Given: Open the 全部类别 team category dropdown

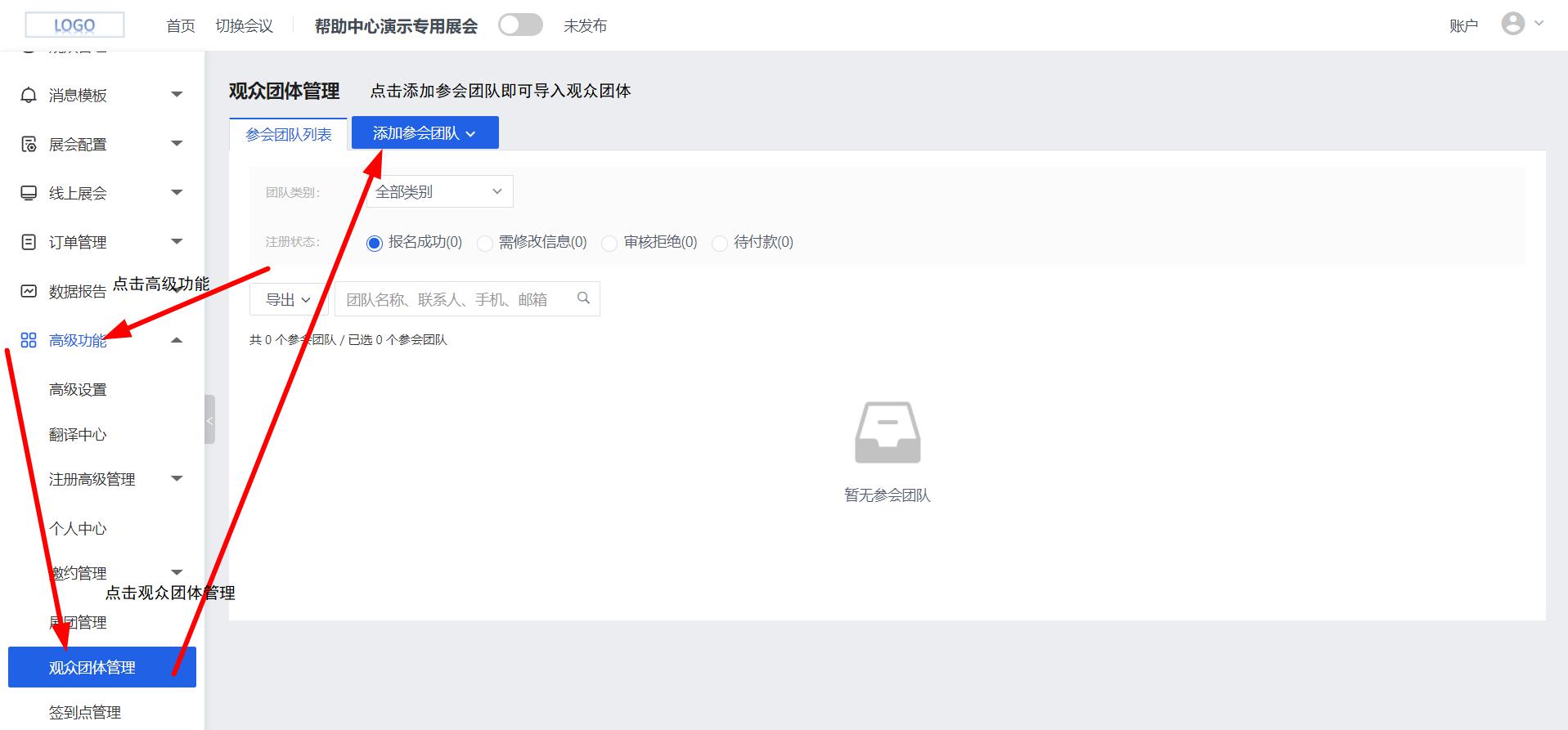Looking at the screenshot, I should pyautogui.click(x=439, y=192).
